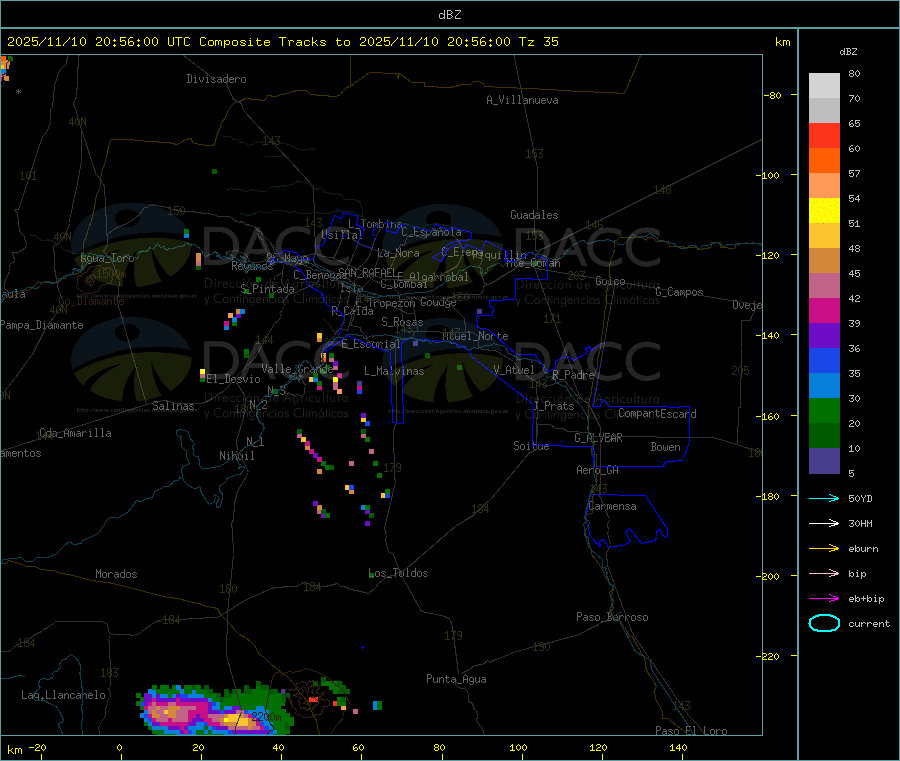Click the Valle_Grande place label
Image resolution: width=900 pixels, height=761 pixels.
point(297,369)
